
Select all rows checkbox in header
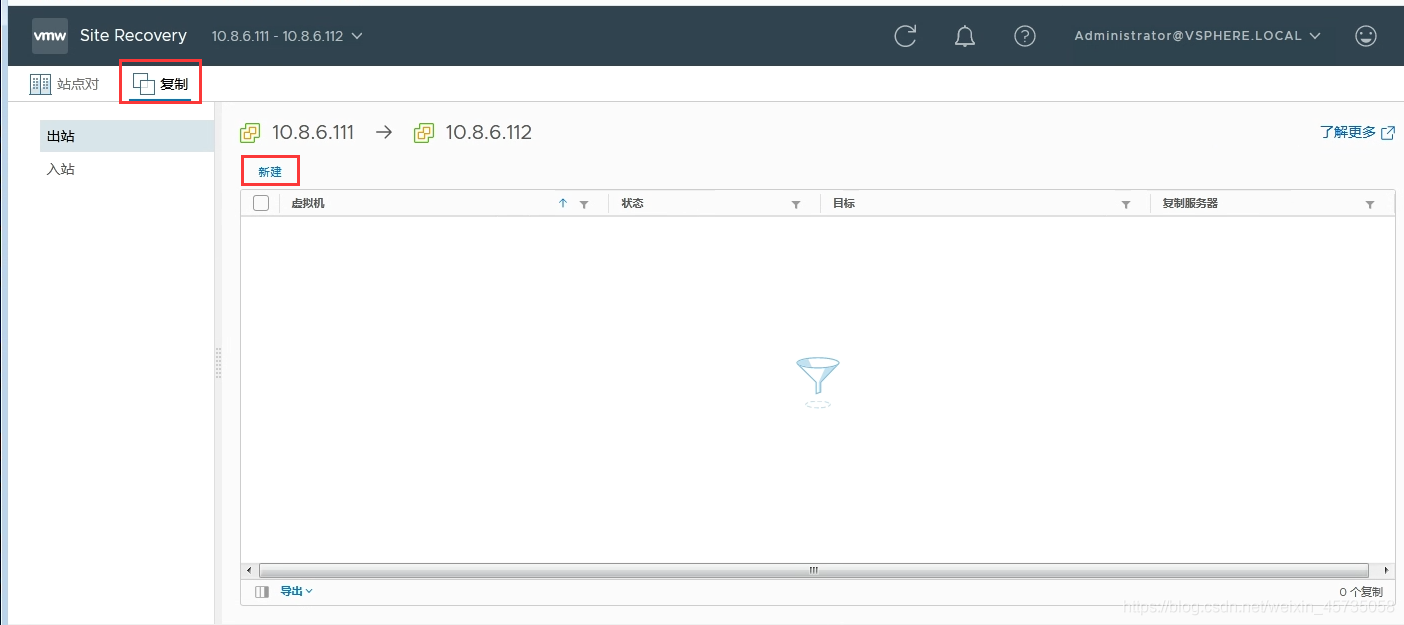[261, 203]
